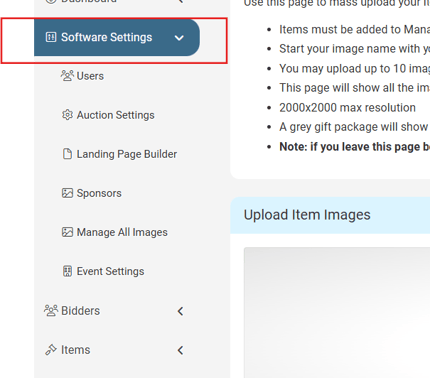Click the 'Items must be added to' bullet
Image resolution: width=430 pixels, height=378 pixels.
point(355,30)
